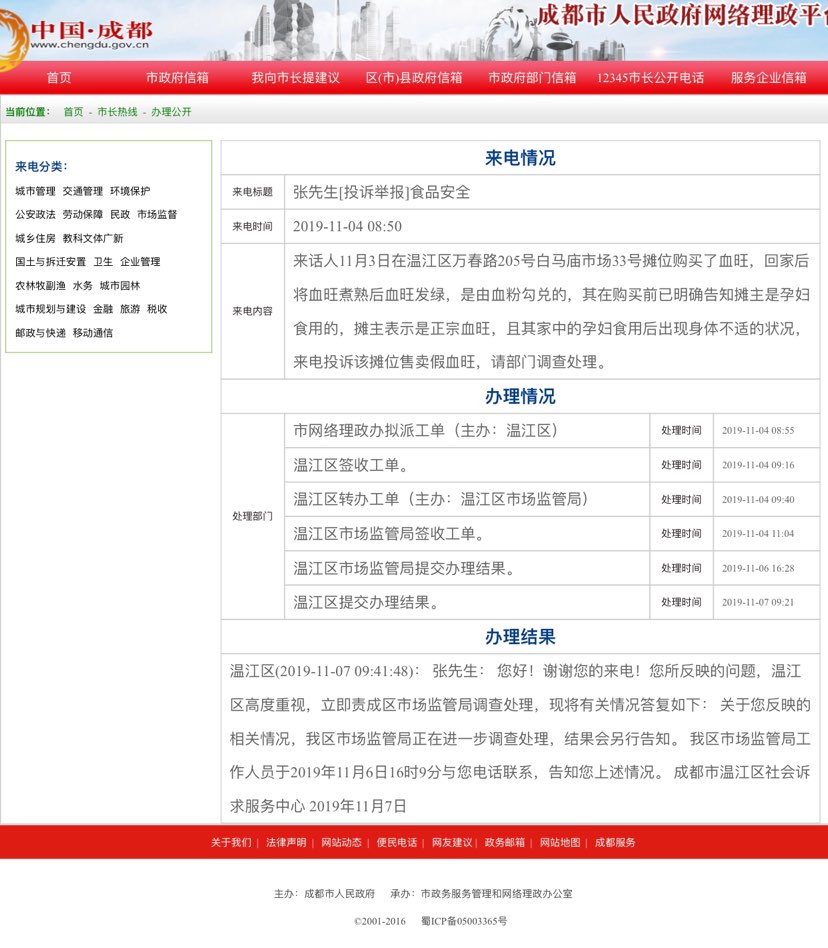Viewport: 828px width, 948px height.
Task: Open 市政府信箱 in the navigation bar
Action: coord(177,78)
